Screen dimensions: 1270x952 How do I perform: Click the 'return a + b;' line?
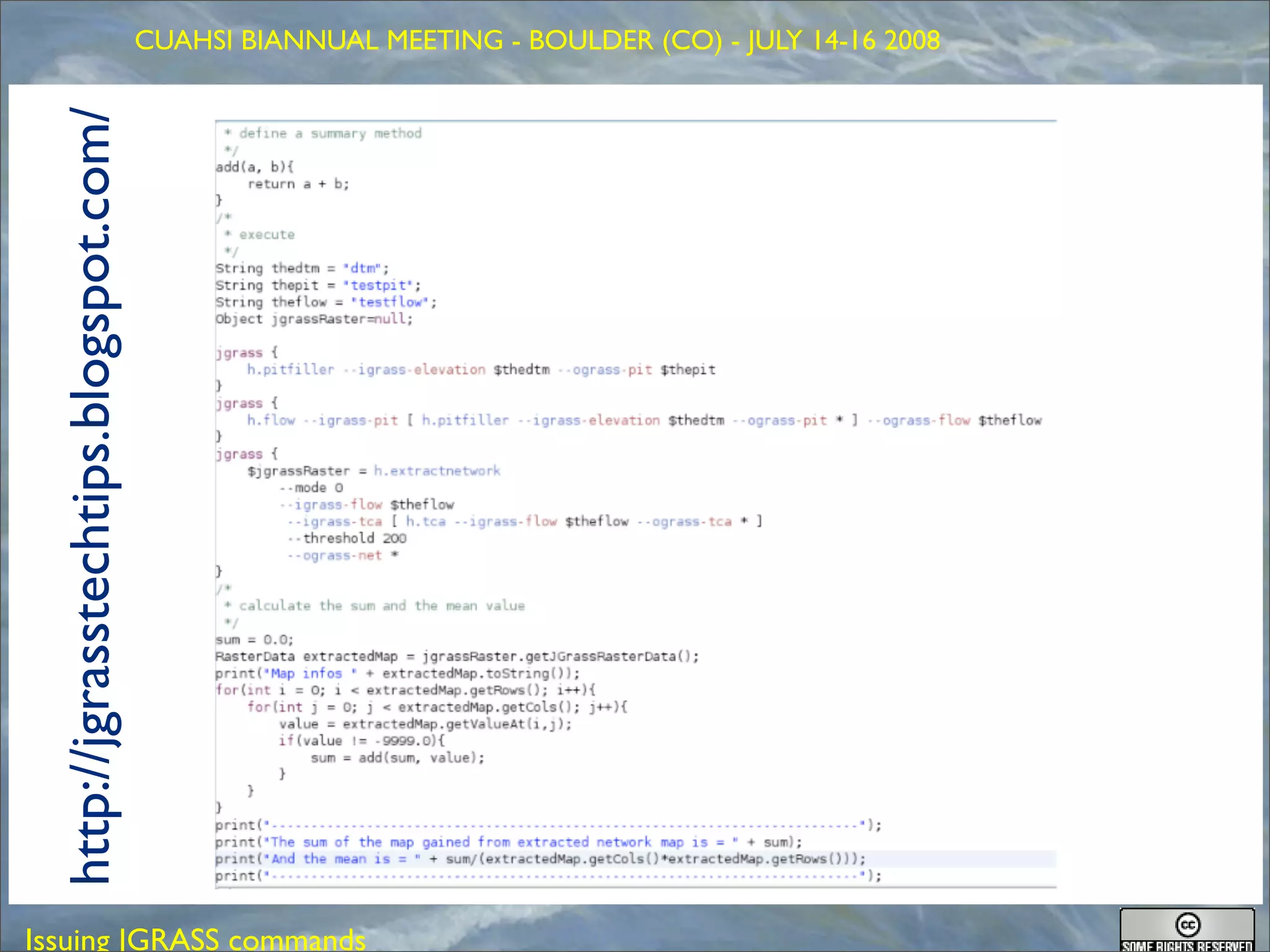298,184
